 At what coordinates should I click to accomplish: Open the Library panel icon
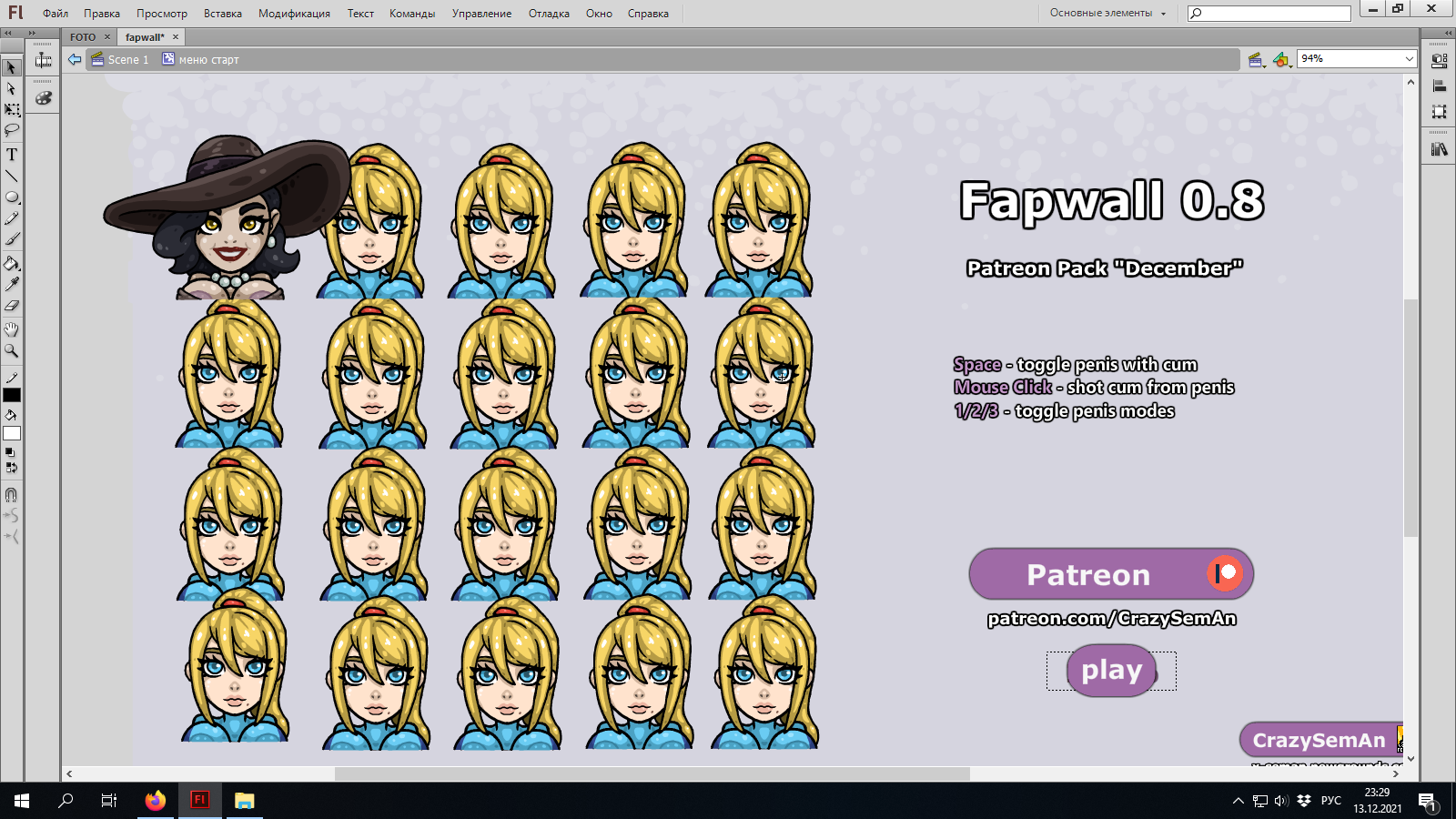tap(1439, 149)
